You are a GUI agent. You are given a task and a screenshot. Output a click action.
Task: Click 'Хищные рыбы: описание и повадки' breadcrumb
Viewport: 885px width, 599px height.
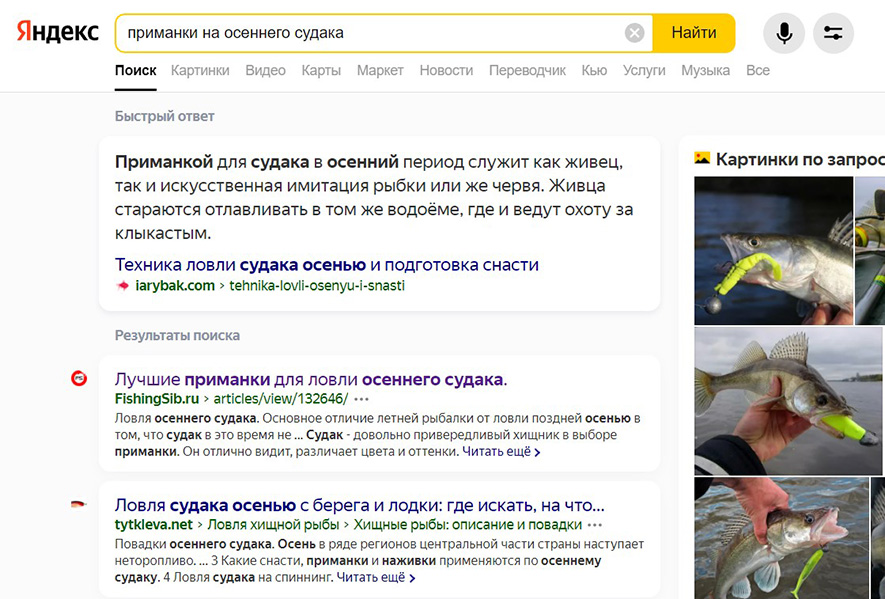point(467,525)
